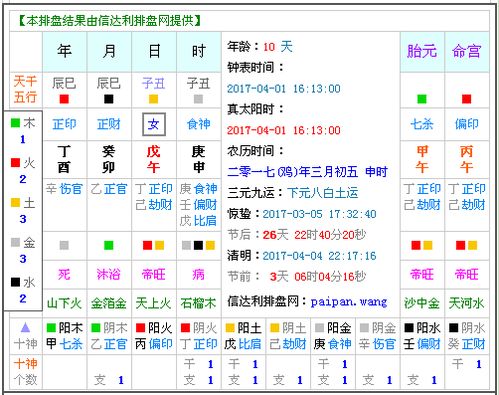The width and height of the screenshot is (499, 395).
Task: Click the 戊 比肩 cell in the bottom table
Action: (x=243, y=344)
